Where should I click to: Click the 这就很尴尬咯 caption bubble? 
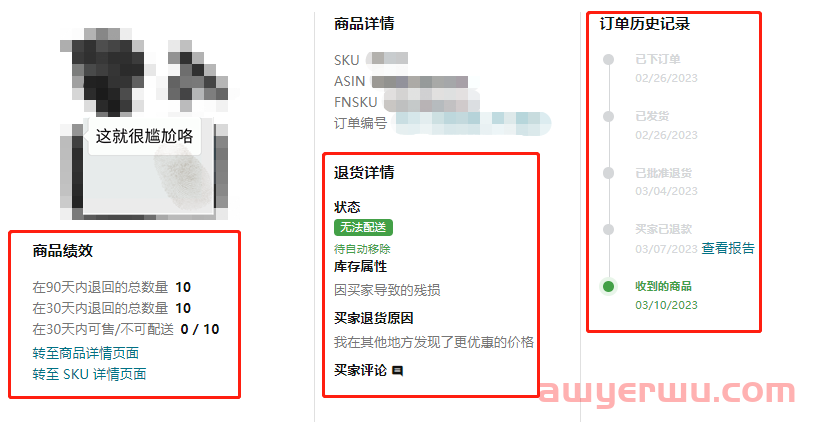pyautogui.click(x=144, y=136)
